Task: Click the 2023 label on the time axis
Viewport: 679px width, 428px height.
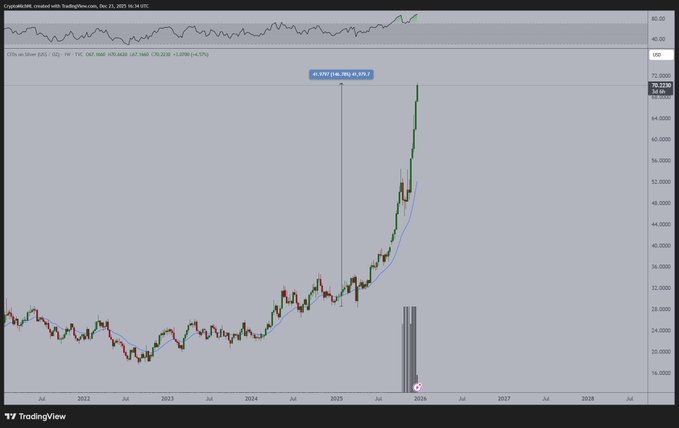Action: 168,398
